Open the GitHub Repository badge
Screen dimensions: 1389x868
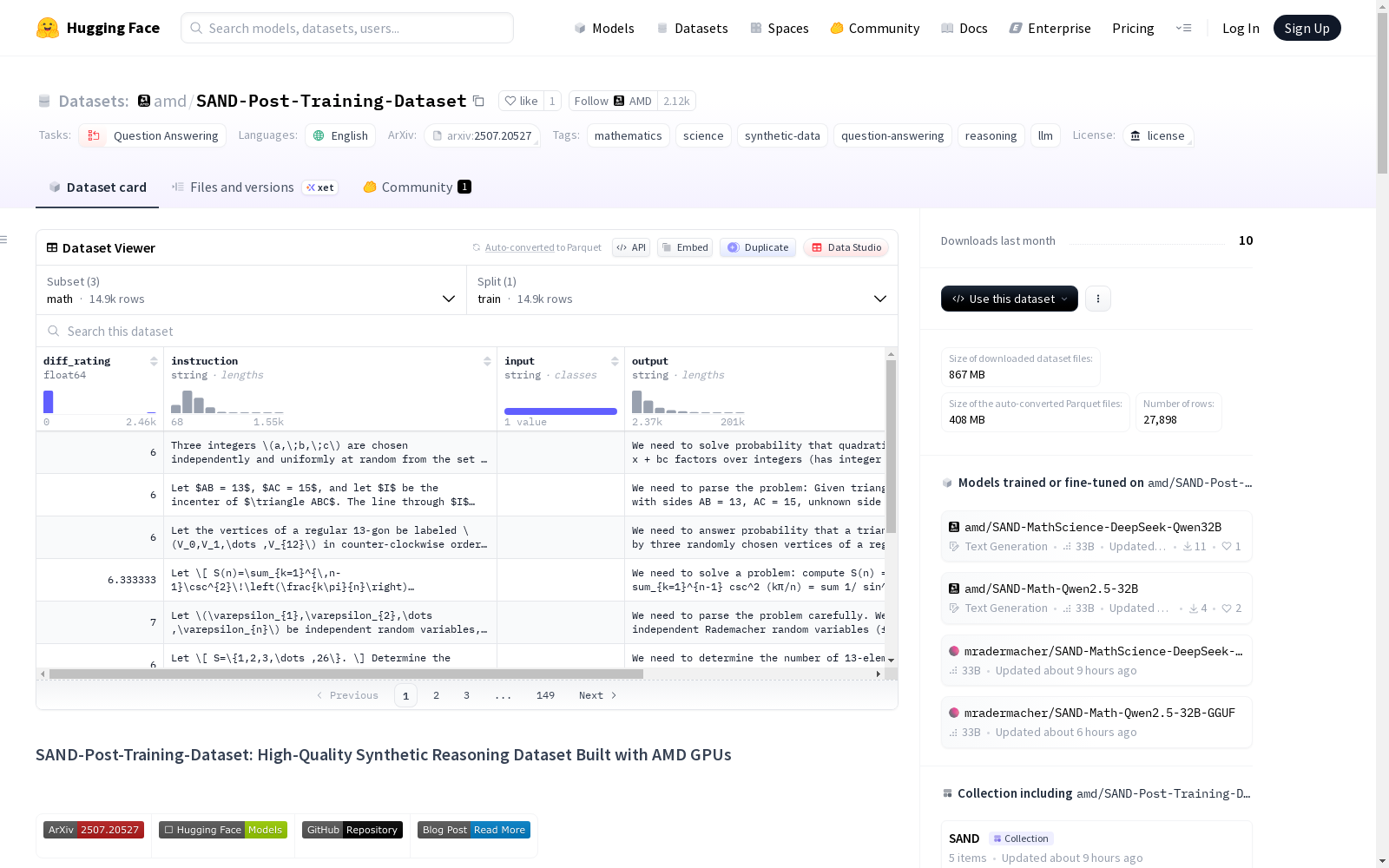[x=352, y=830]
